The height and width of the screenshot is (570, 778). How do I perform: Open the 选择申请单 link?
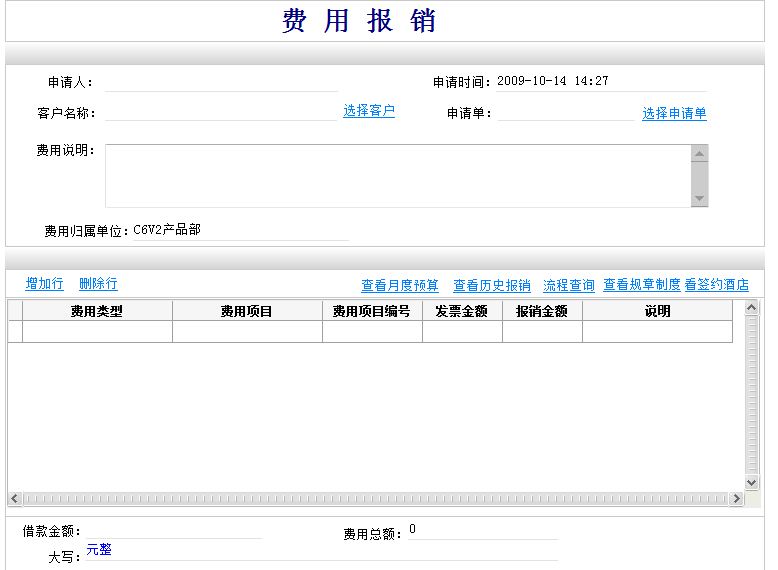[674, 114]
